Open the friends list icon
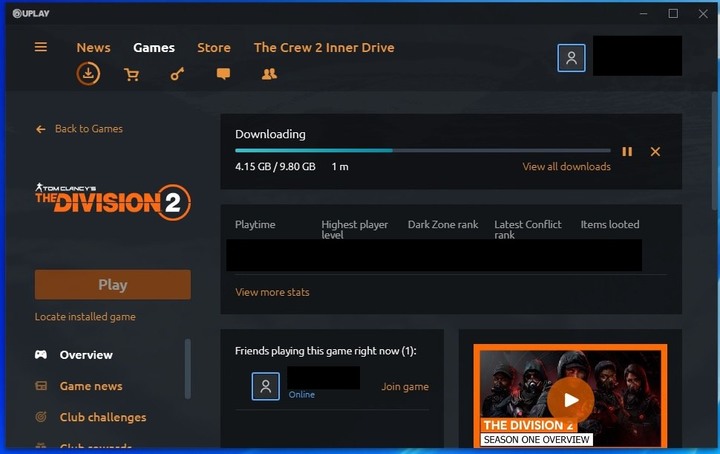The image size is (720, 454). tap(269, 74)
